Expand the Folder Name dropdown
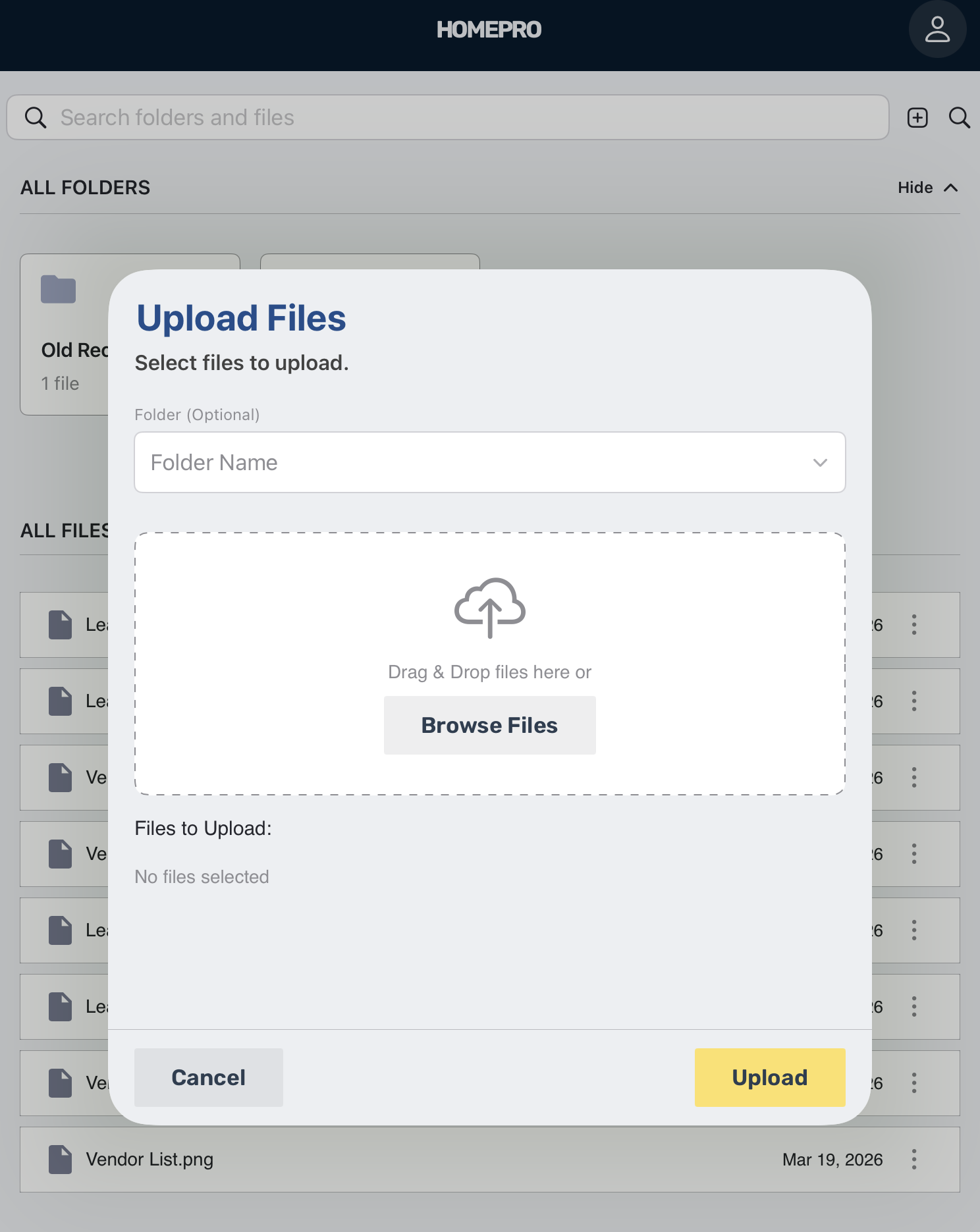The width and height of the screenshot is (980, 1232). pos(490,462)
